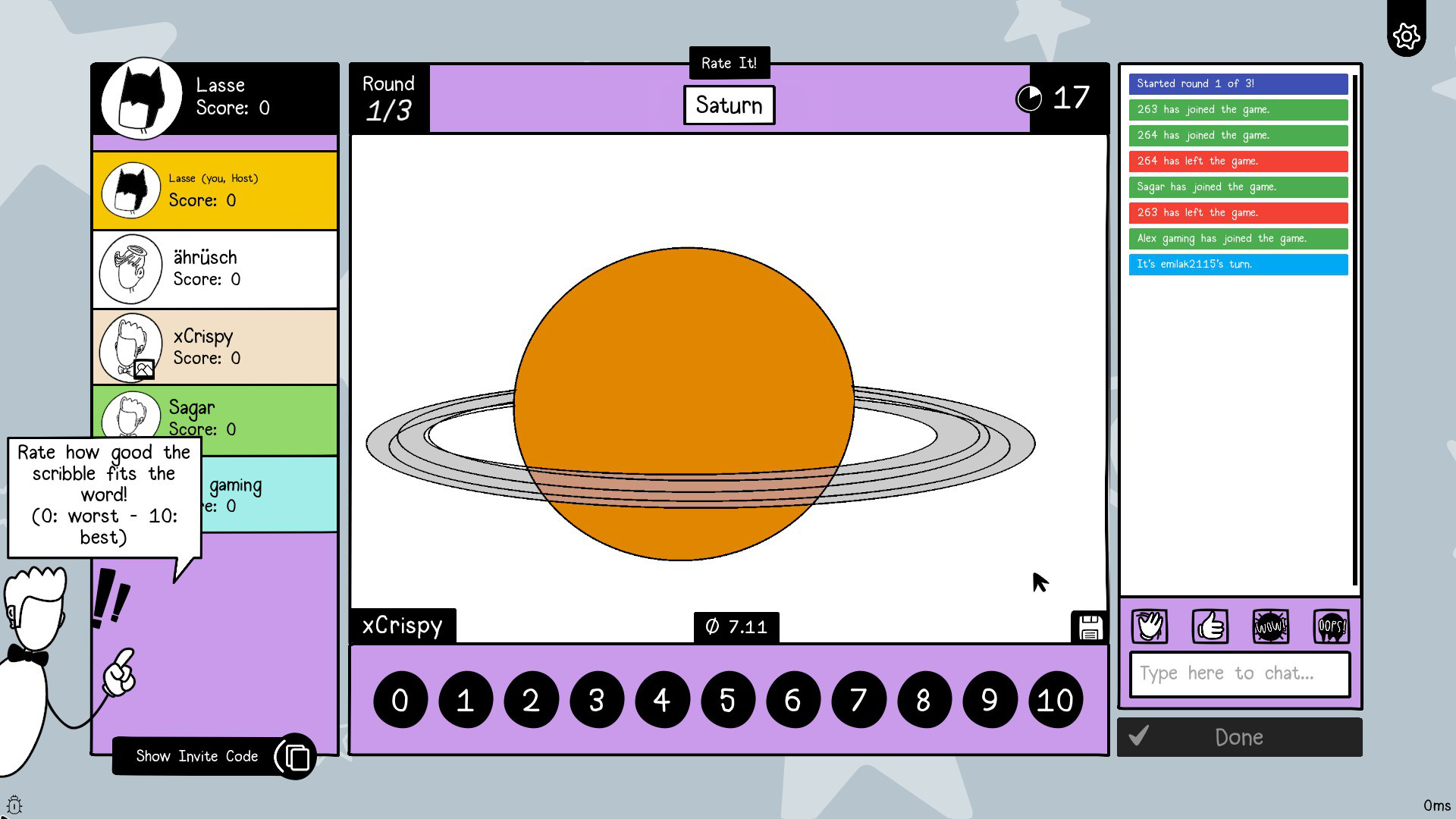Click the chat log scrollbar
The image size is (1456, 819).
coord(1354,330)
